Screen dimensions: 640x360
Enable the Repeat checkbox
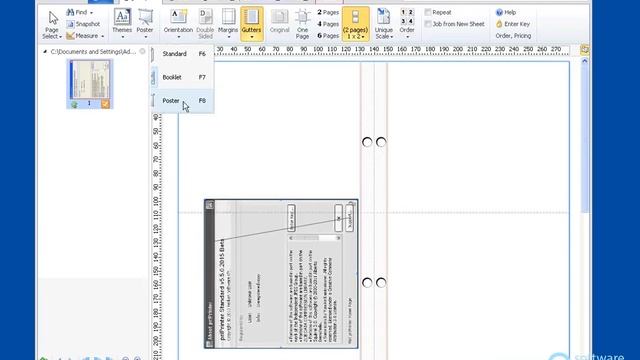tap(428, 12)
